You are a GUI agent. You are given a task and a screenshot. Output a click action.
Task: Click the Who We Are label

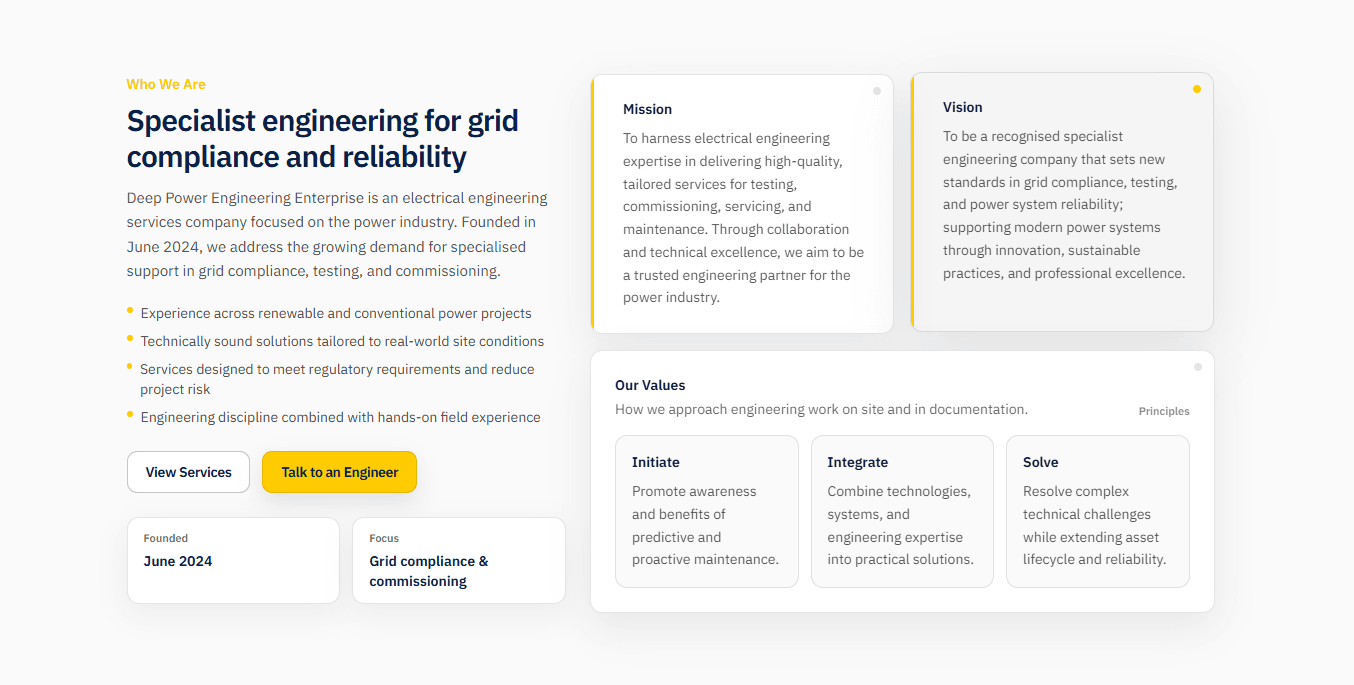[166, 84]
